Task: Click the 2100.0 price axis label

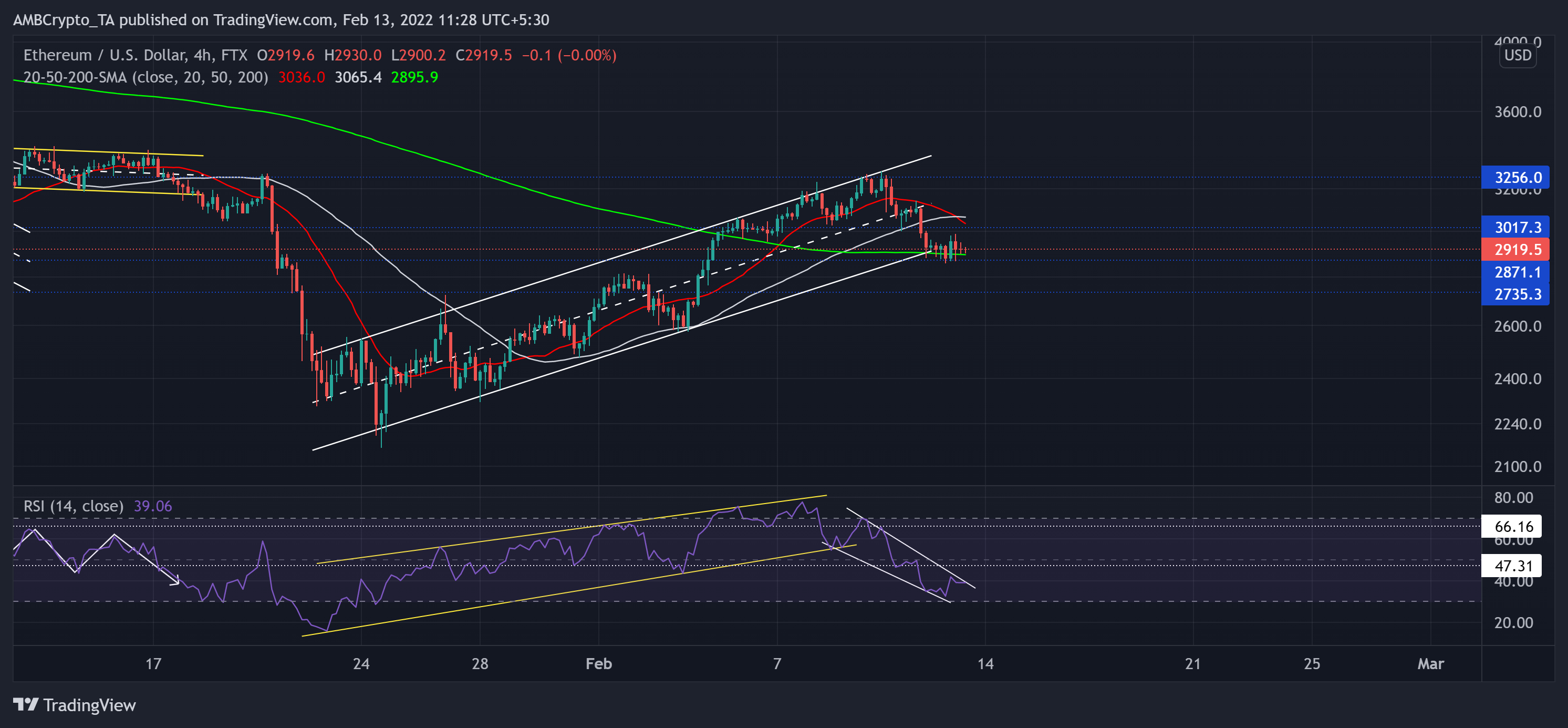Action: (x=1518, y=467)
